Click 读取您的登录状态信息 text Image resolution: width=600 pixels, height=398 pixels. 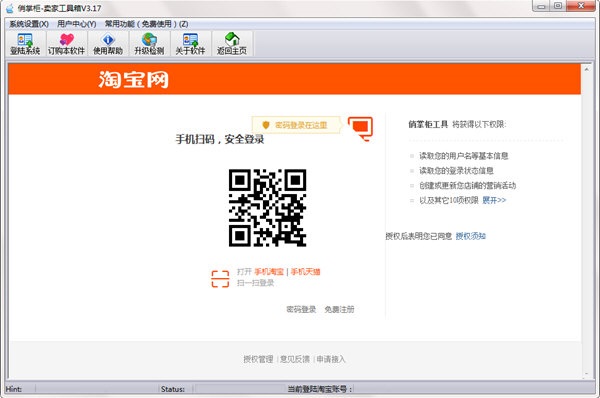(457, 171)
